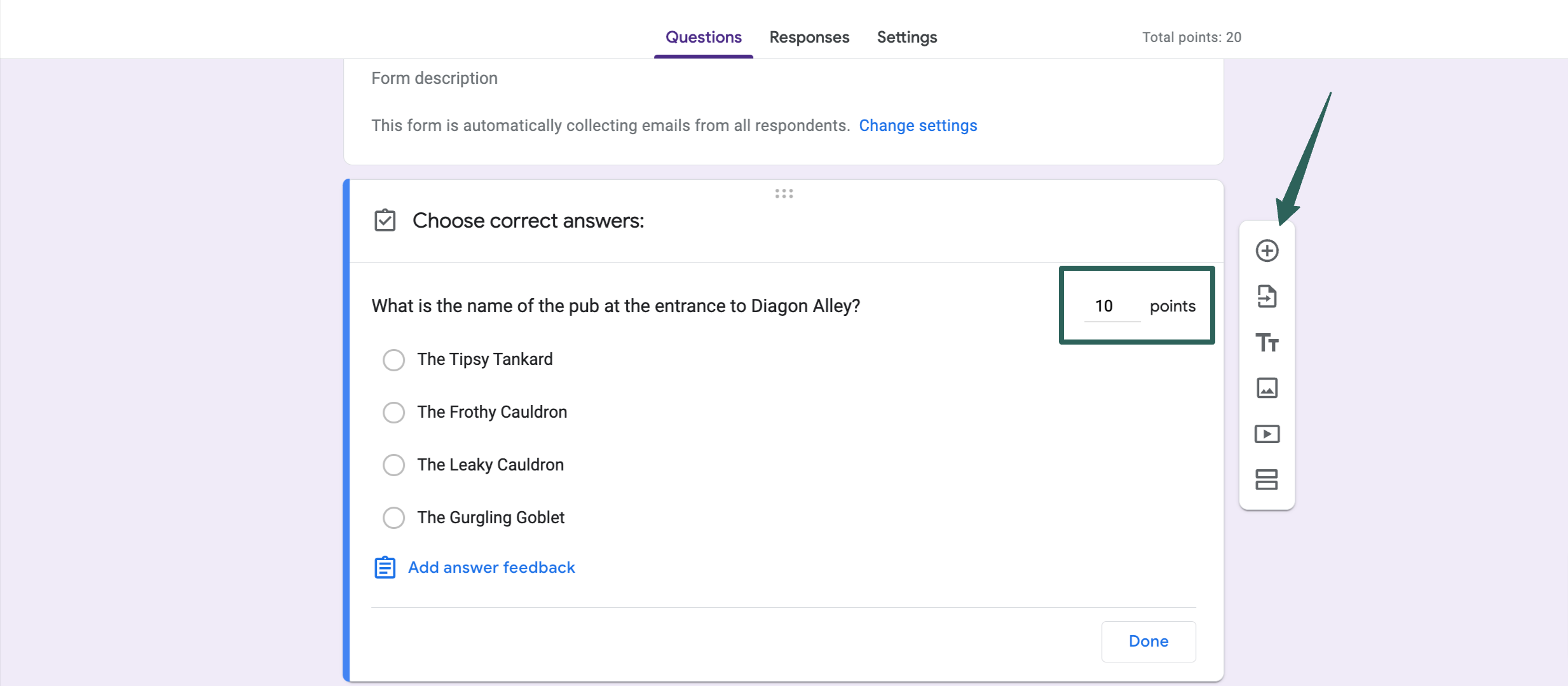
Task: Click the email collection notice text
Action: tap(610, 126)
